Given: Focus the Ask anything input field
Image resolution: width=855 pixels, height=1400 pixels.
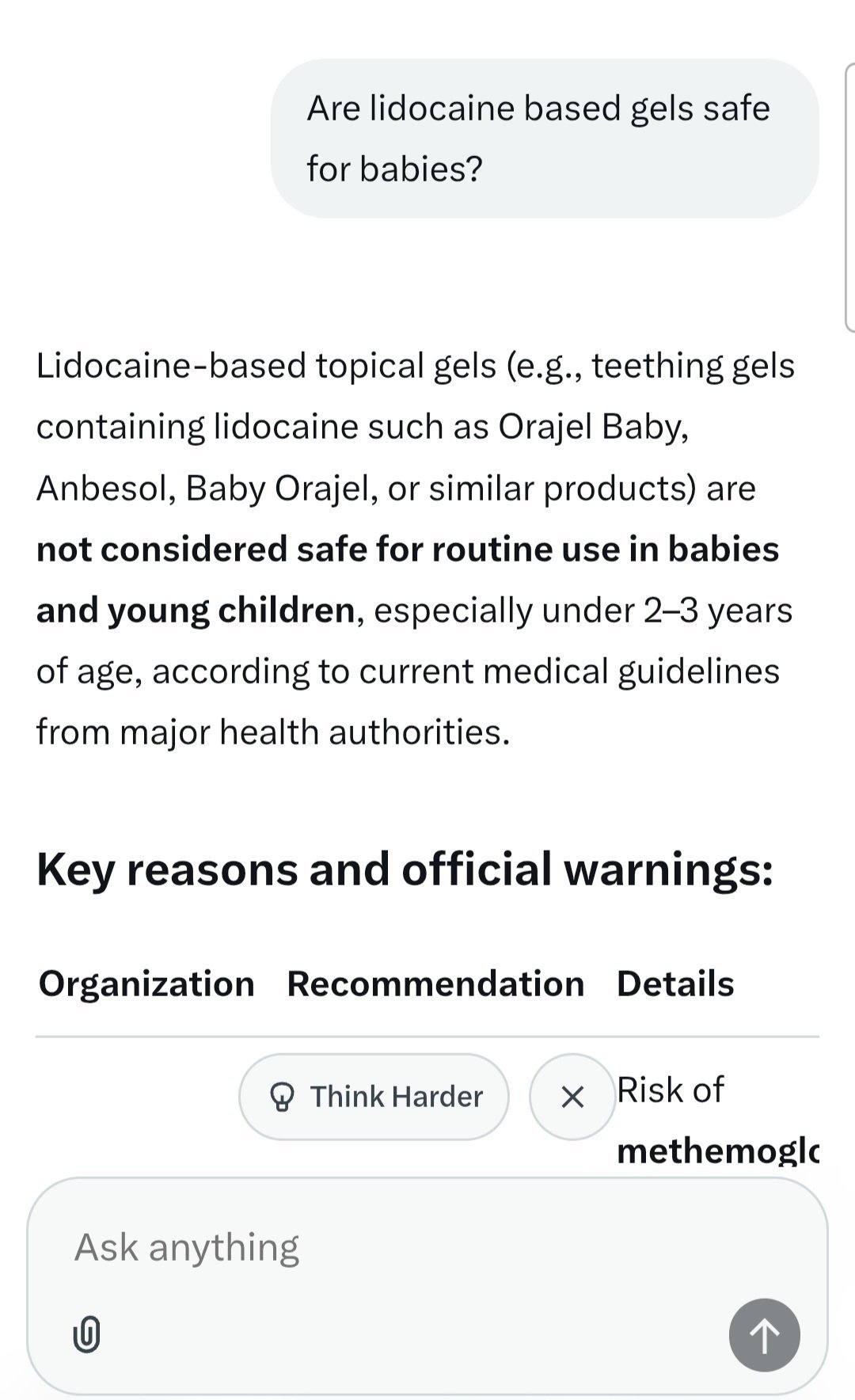Looking at the screenshot, I should click(396, 1247).
